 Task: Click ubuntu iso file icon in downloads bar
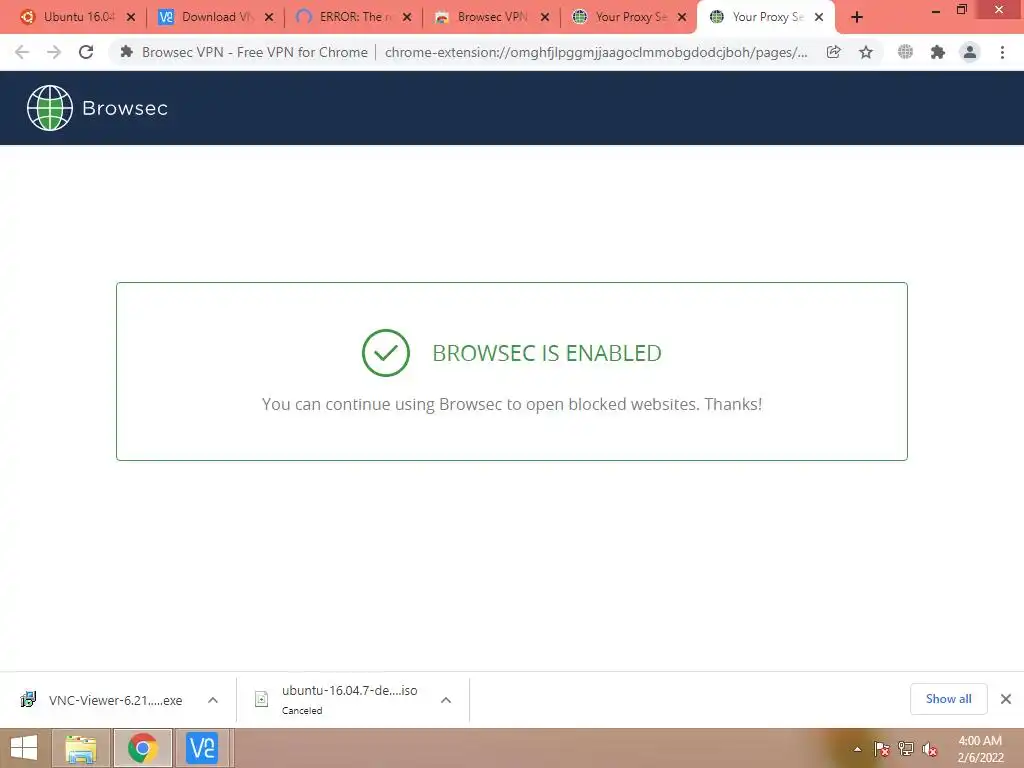(261, 699)
